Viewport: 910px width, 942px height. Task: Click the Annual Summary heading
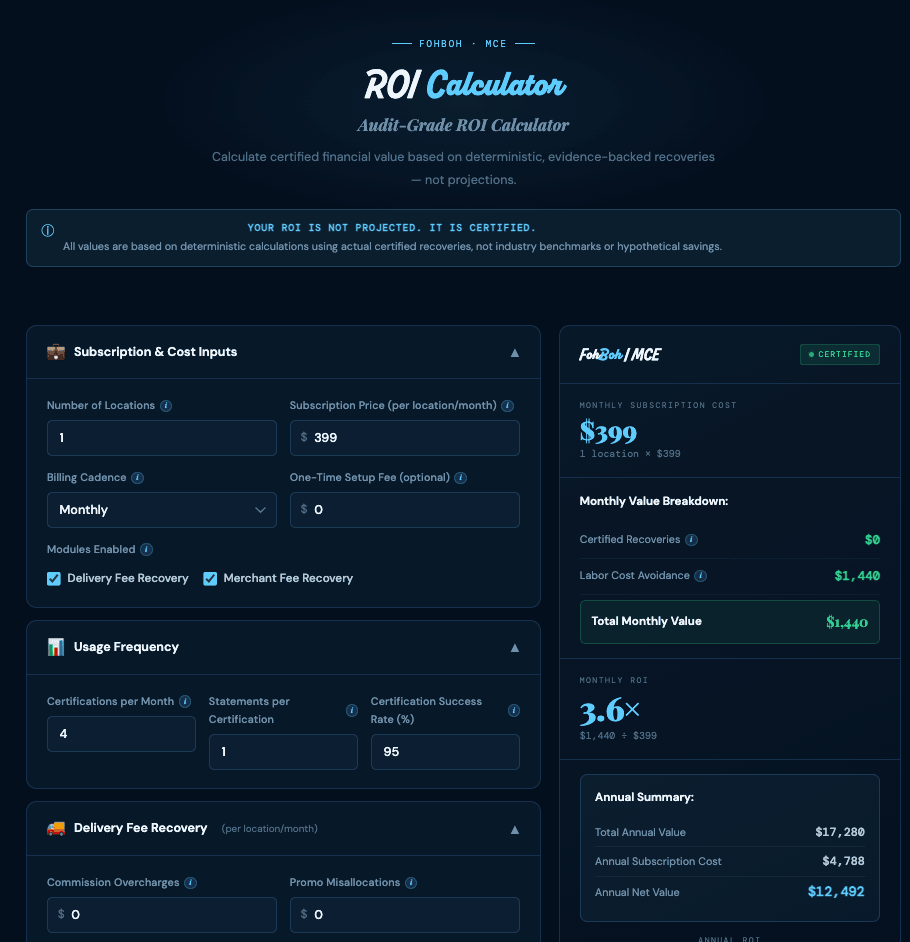coord(645,798)
